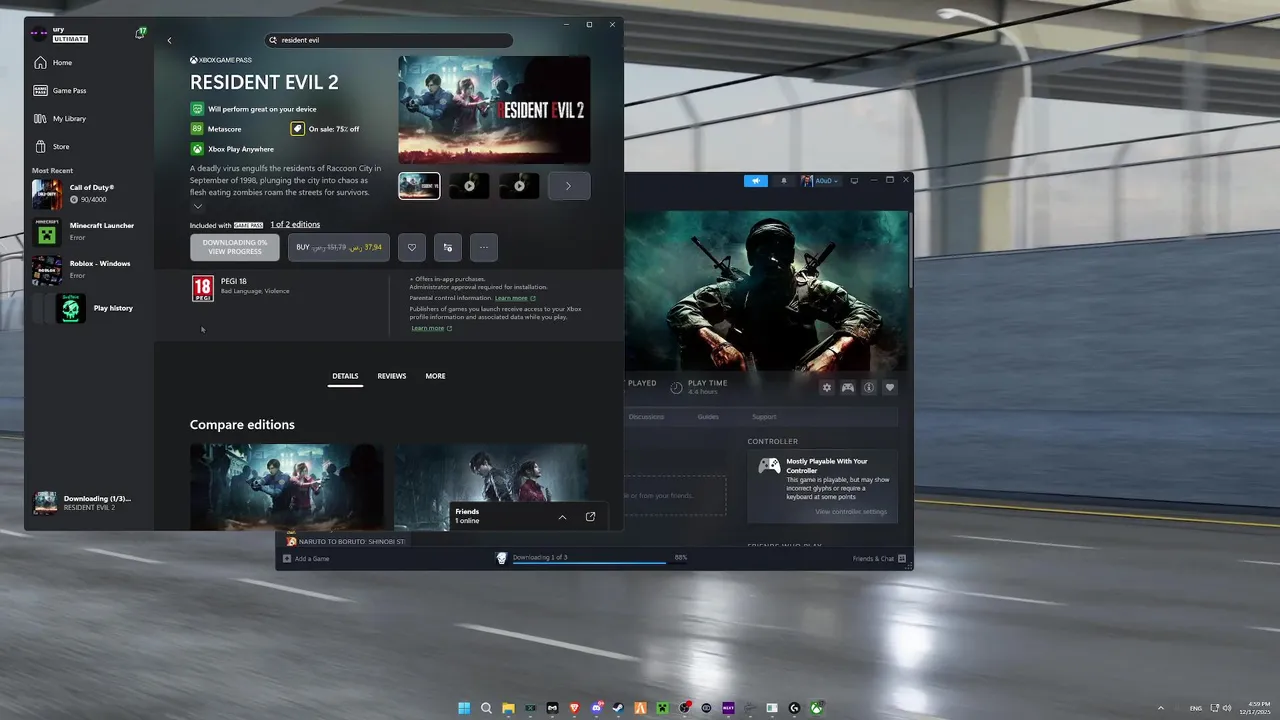Open Xbox profile avatar menu
The width and height of the screenshot is (1280, 720).
39,34
